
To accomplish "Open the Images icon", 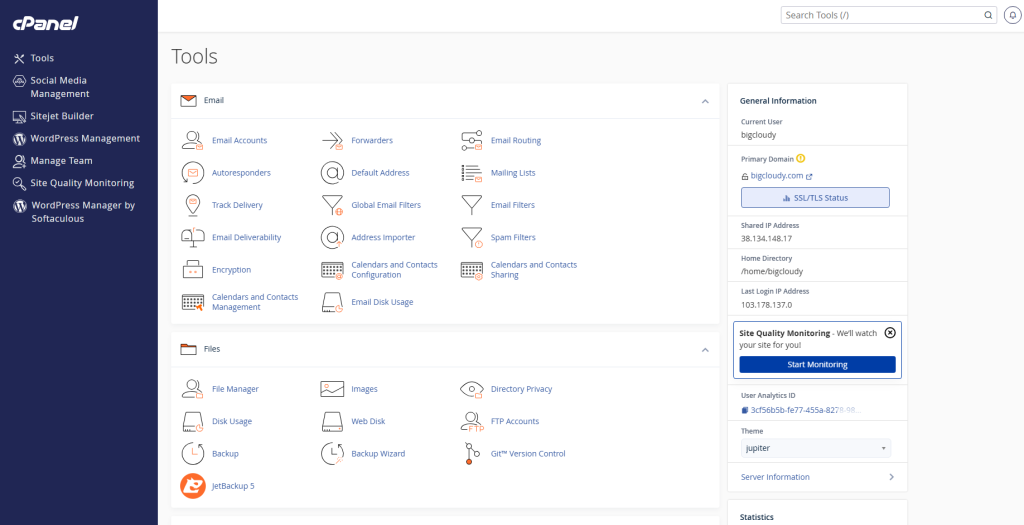I will click(332, 389).
